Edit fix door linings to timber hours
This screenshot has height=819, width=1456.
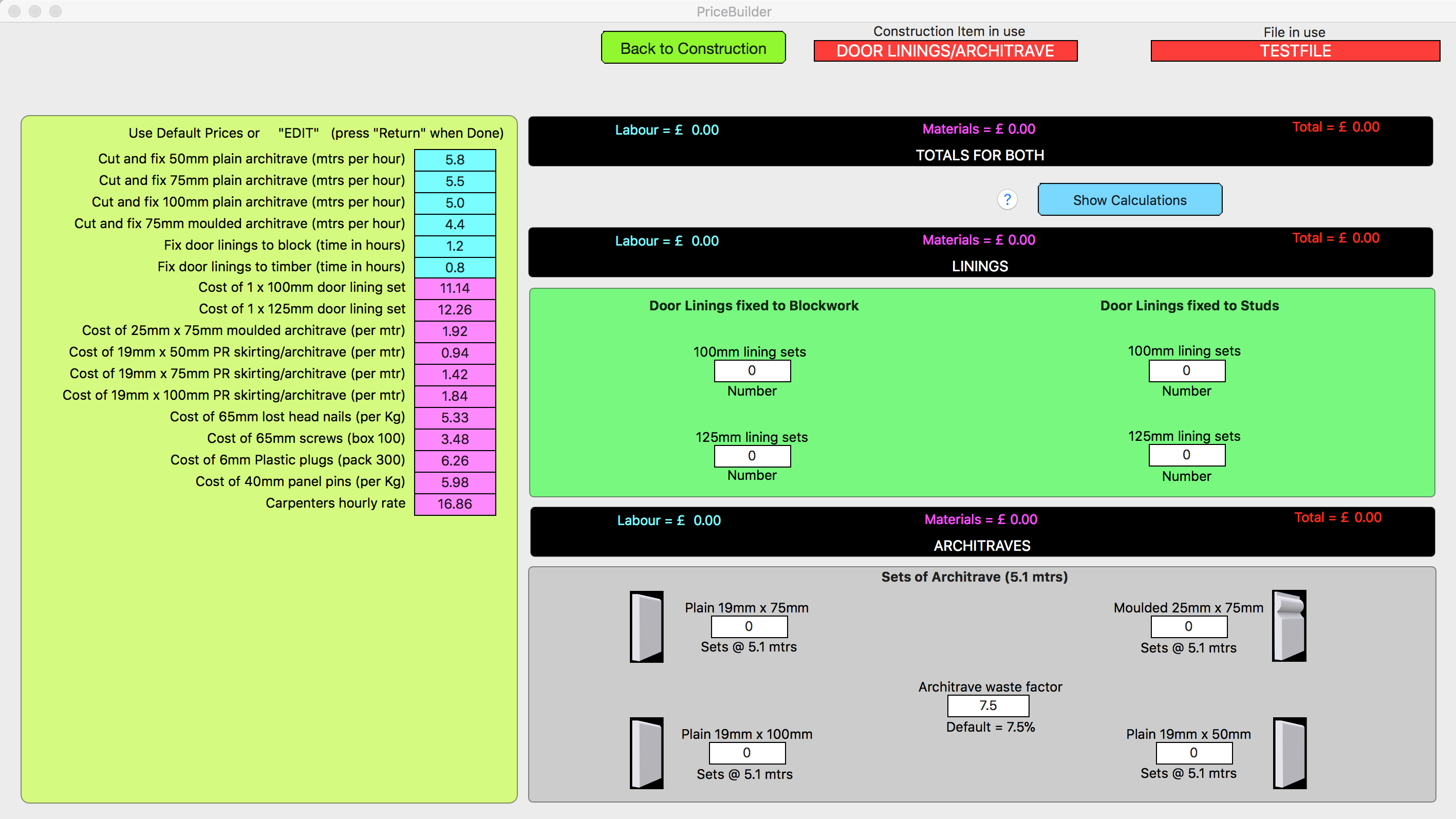click(455, 267)
